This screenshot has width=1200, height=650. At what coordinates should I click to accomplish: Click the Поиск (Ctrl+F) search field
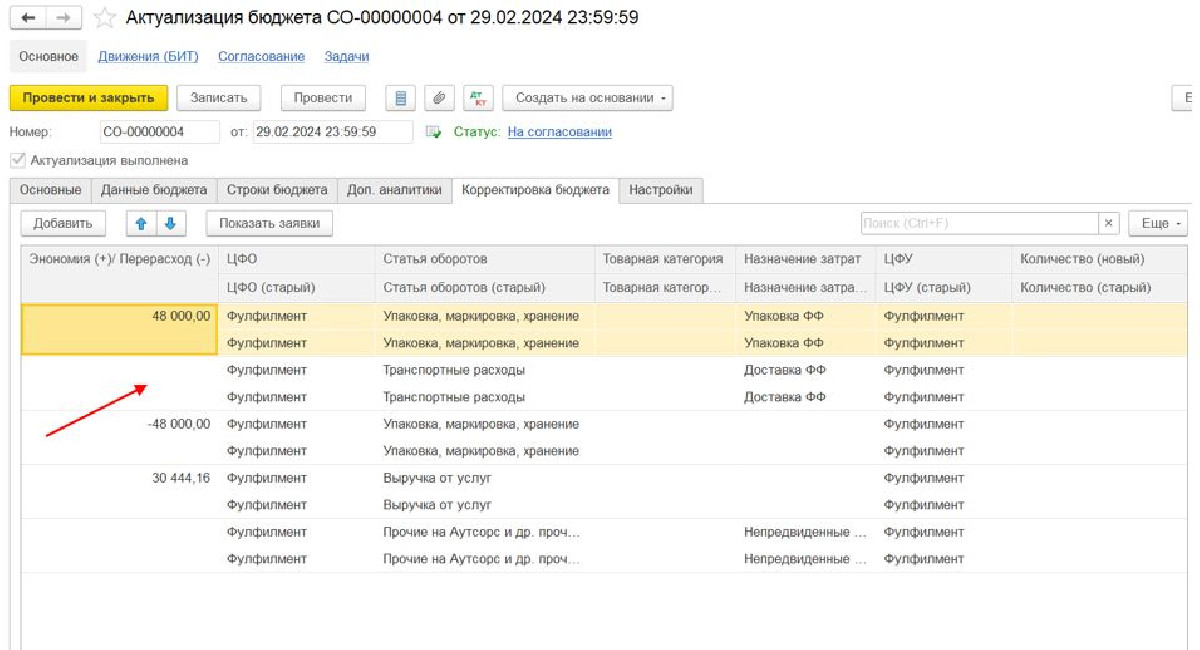coord(980,223)
